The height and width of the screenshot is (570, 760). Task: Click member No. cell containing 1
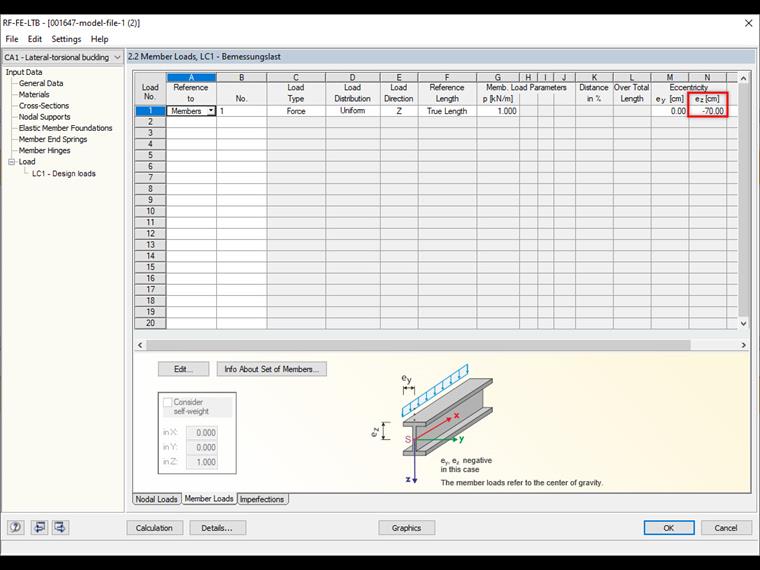241,111
